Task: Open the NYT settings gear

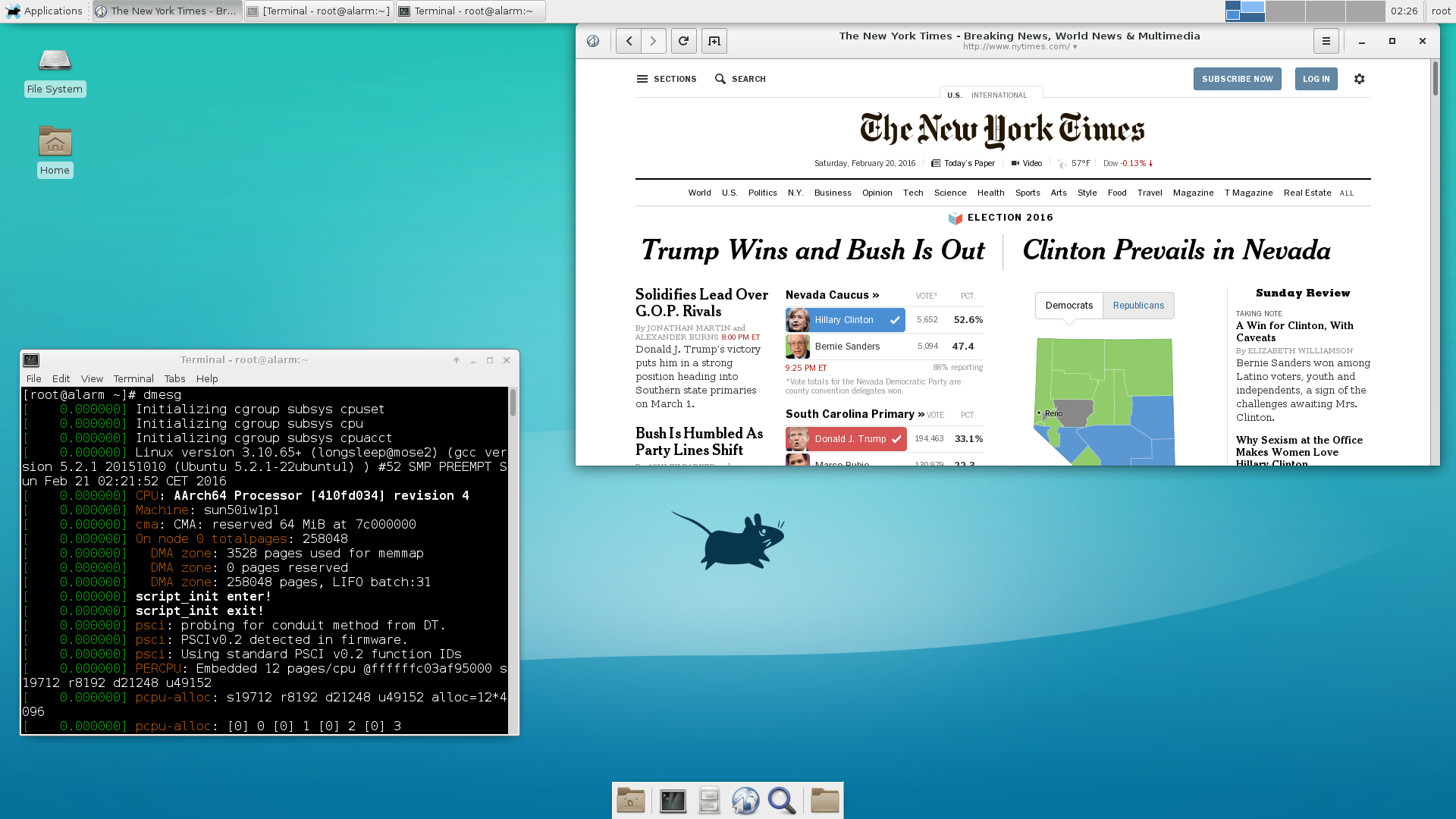Action: (1359, 79)
